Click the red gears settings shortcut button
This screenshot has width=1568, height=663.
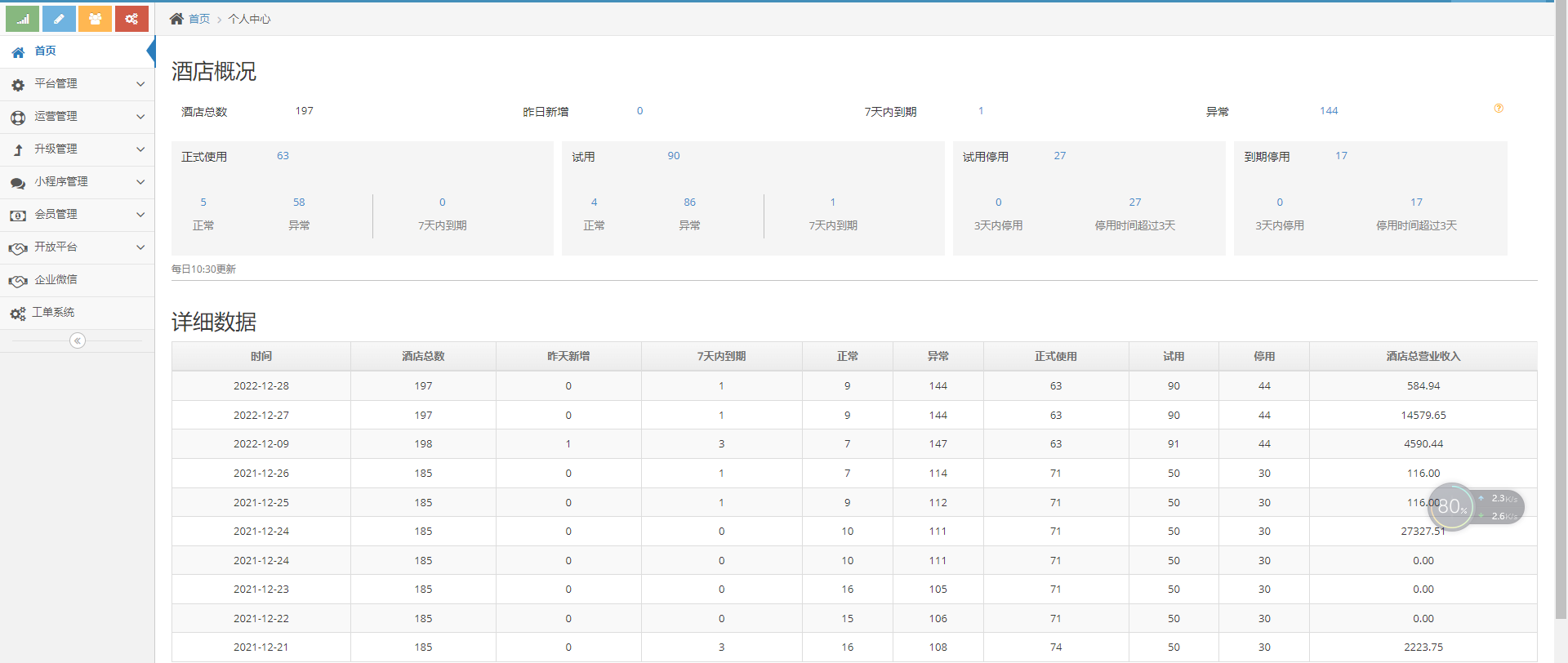pos(131,19)
